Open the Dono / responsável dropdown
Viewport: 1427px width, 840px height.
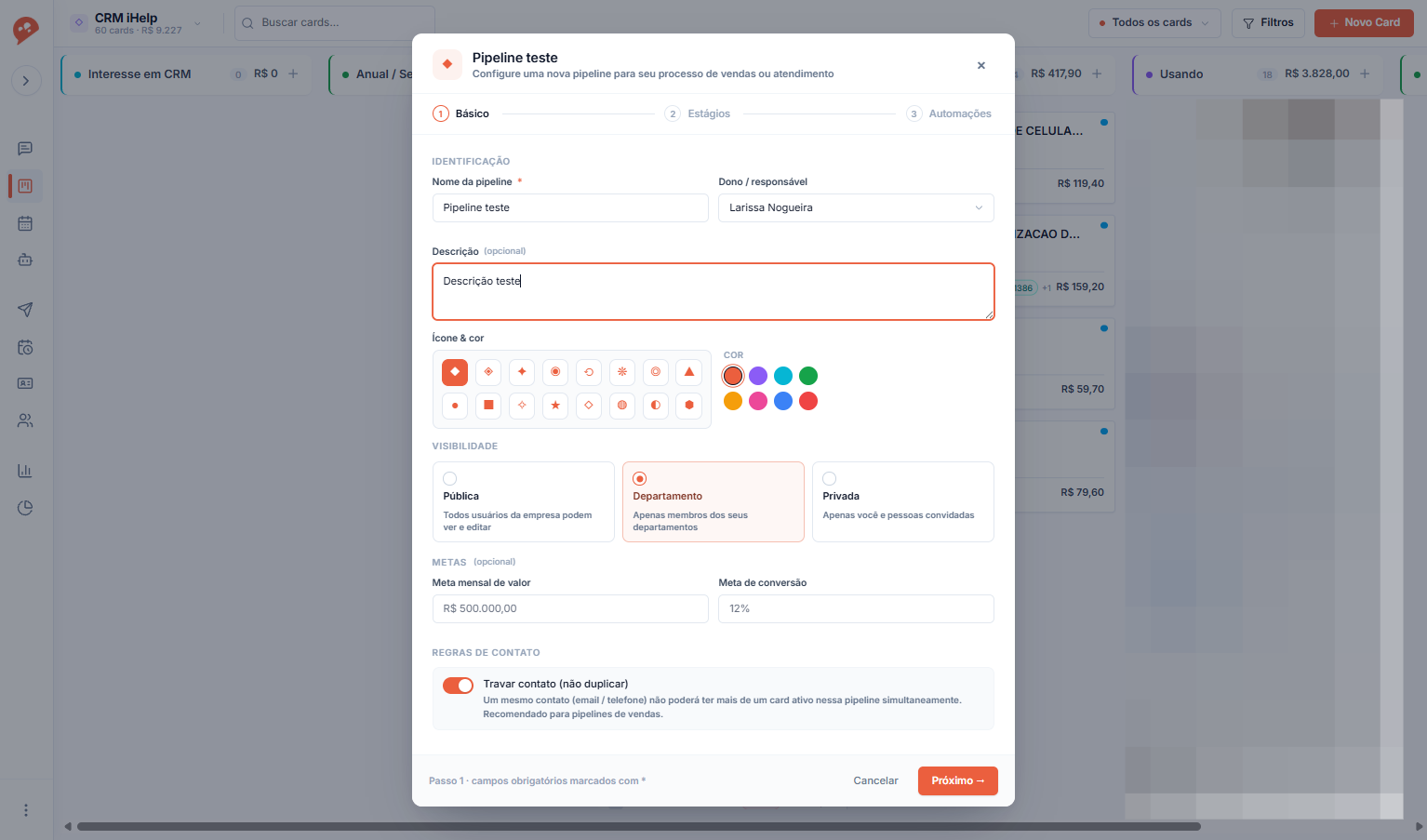point(856,207)
